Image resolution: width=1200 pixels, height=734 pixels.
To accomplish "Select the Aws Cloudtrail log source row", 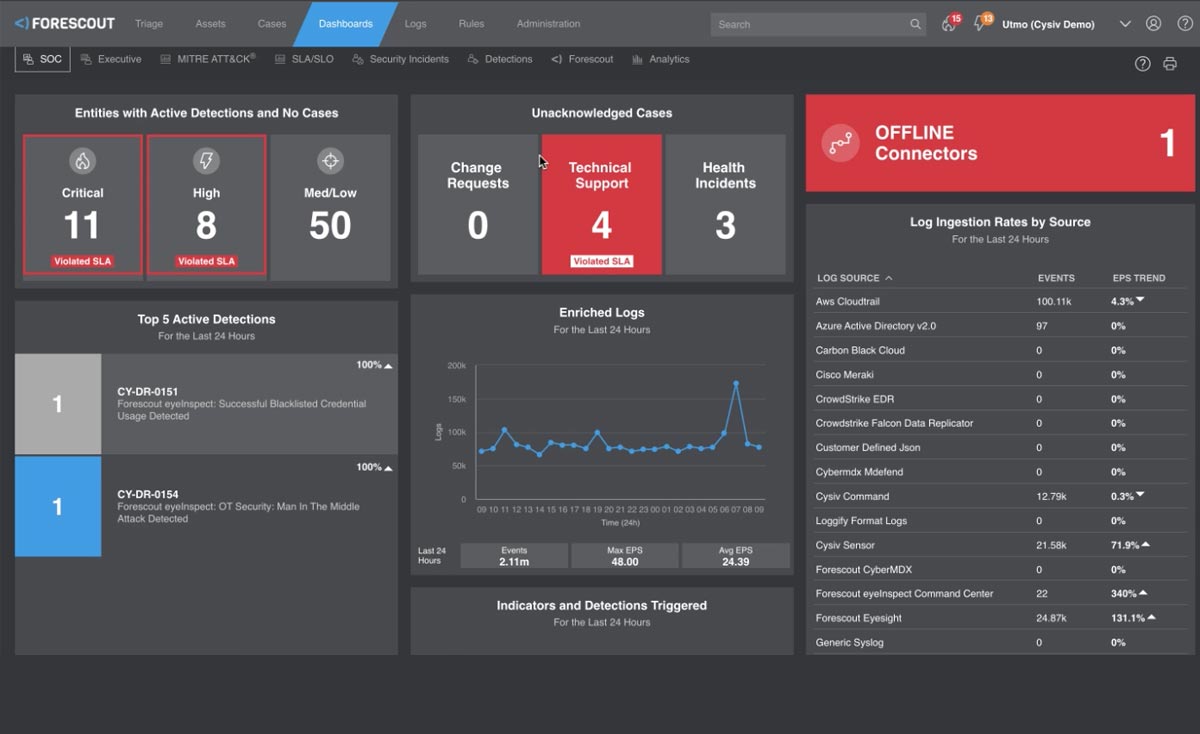I will tap(1000, 301).
